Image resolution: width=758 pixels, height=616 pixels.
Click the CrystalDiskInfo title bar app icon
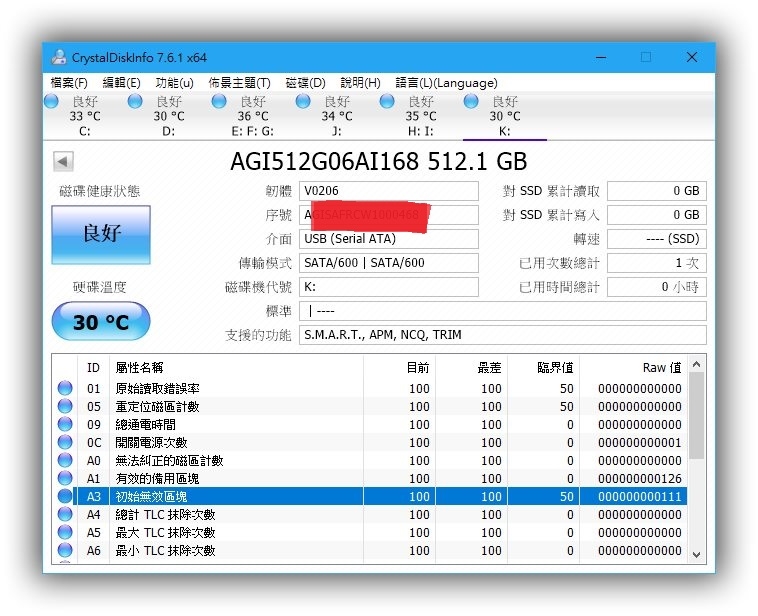pos(59,57)
